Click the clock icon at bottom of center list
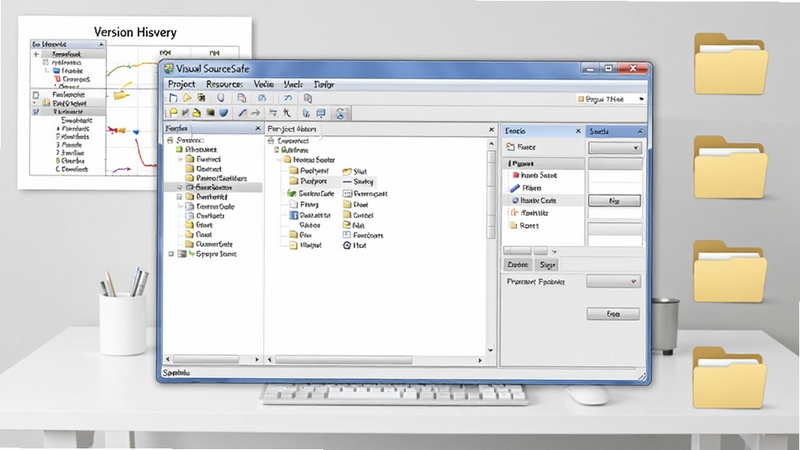 coord(347,245)
